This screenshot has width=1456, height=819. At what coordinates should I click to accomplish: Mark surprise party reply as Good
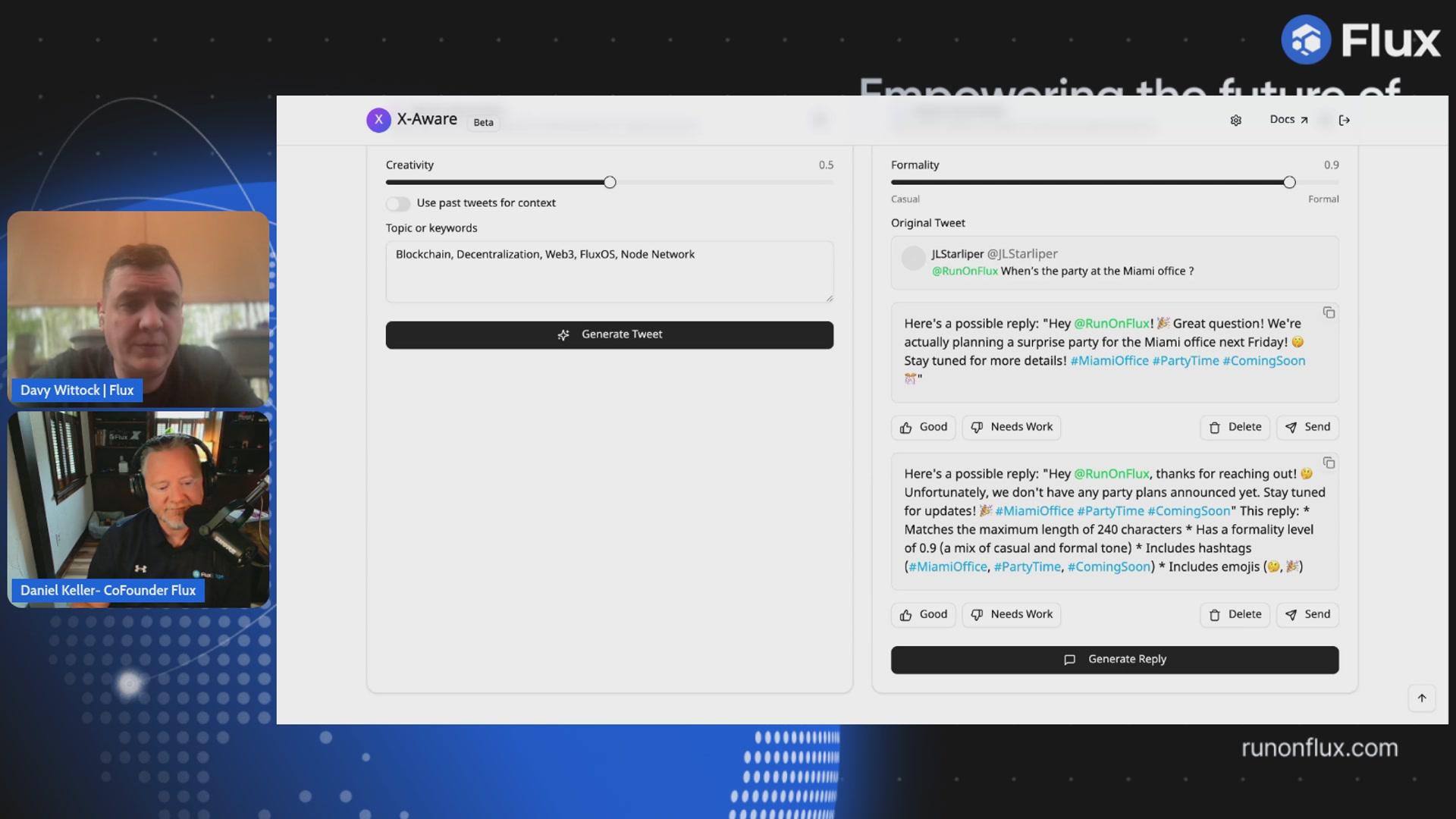pos(923,427)
